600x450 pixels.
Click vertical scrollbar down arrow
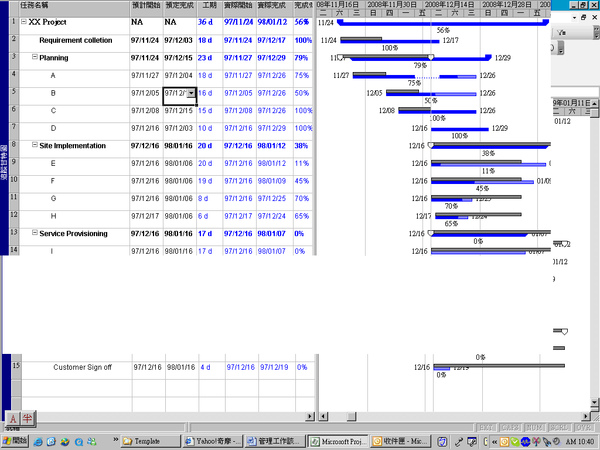(594, 402)
